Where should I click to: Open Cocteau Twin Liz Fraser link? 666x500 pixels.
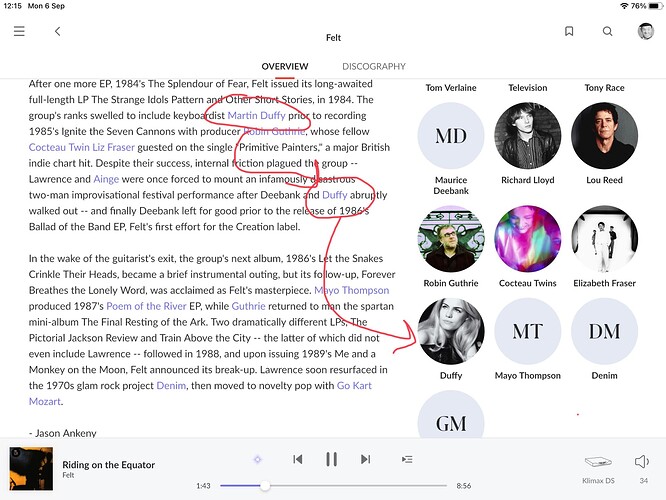click(82, 147)
